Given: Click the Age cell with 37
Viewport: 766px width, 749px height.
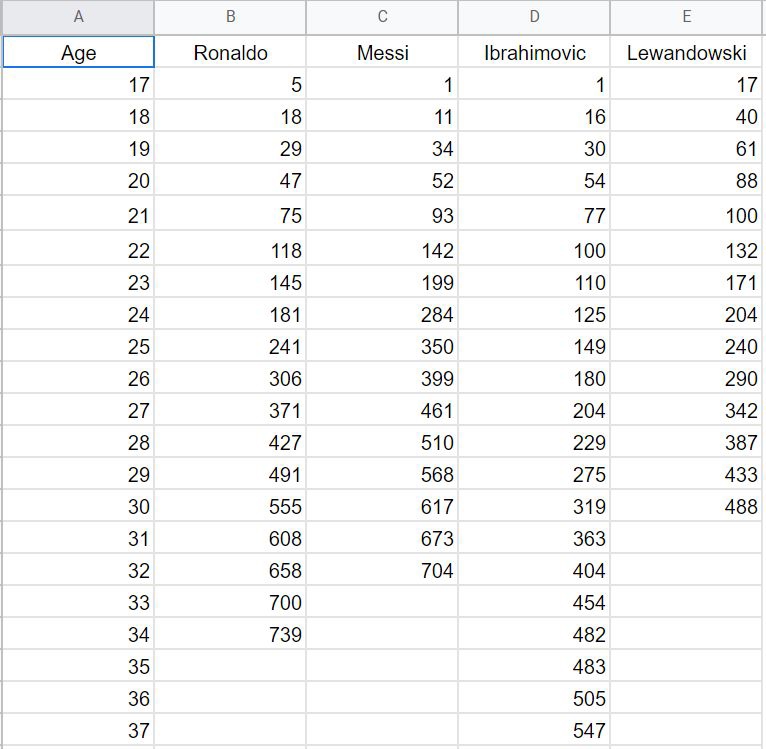Looking at the screenshot, I should click(x=78, y=730).
